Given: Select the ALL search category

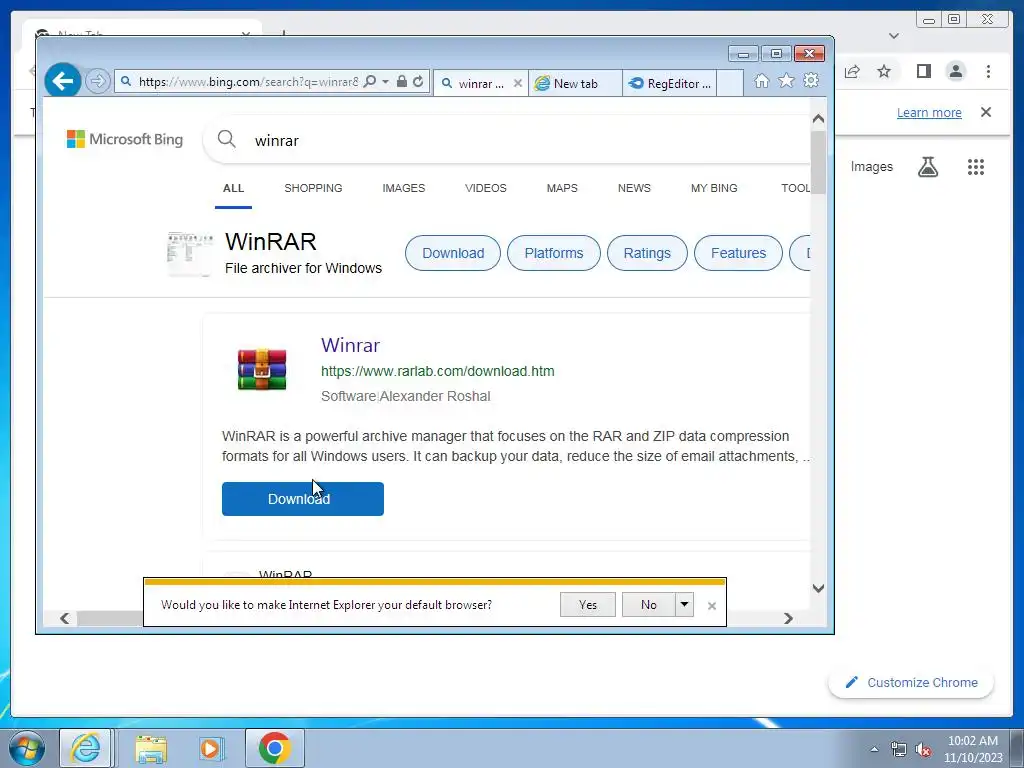Looking at the screenshot, I should point(233,188).
